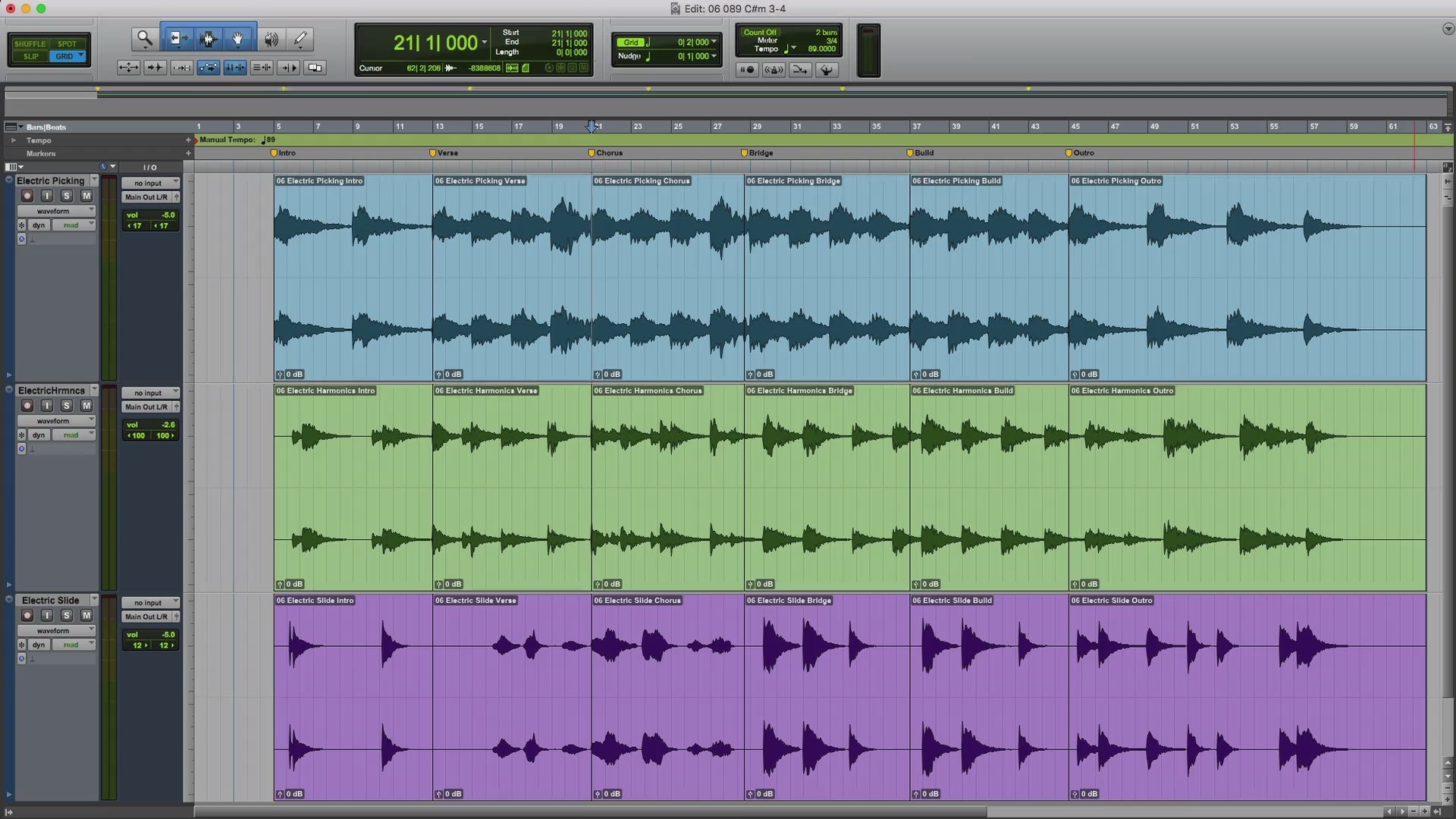Select the Zoomer magnifying glass tool
The image size is (1456, 819).
pyautogui.click(x=143, y=39)
